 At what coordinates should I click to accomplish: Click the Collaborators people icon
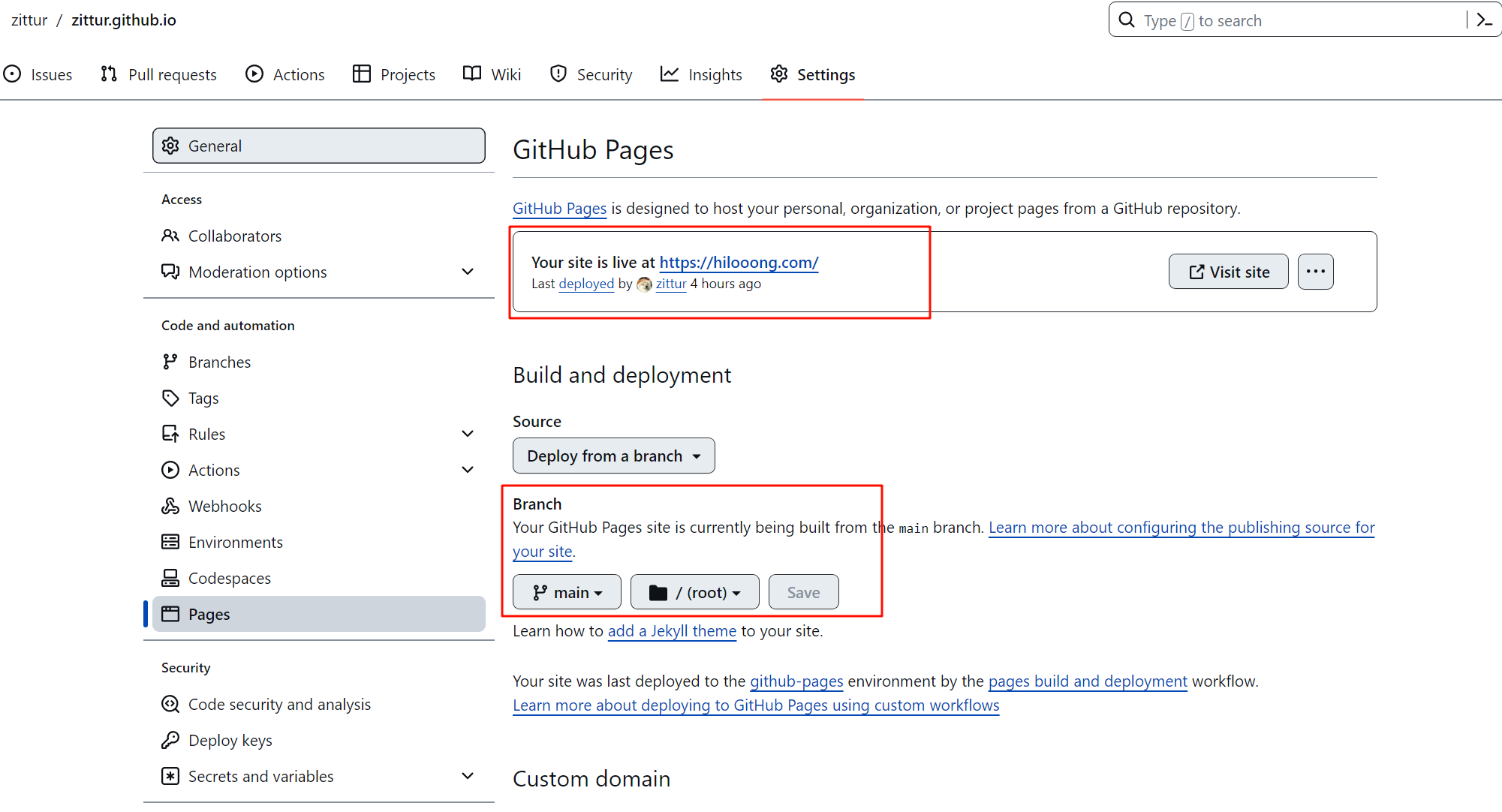pyautogui.click(x=170, y=236)
